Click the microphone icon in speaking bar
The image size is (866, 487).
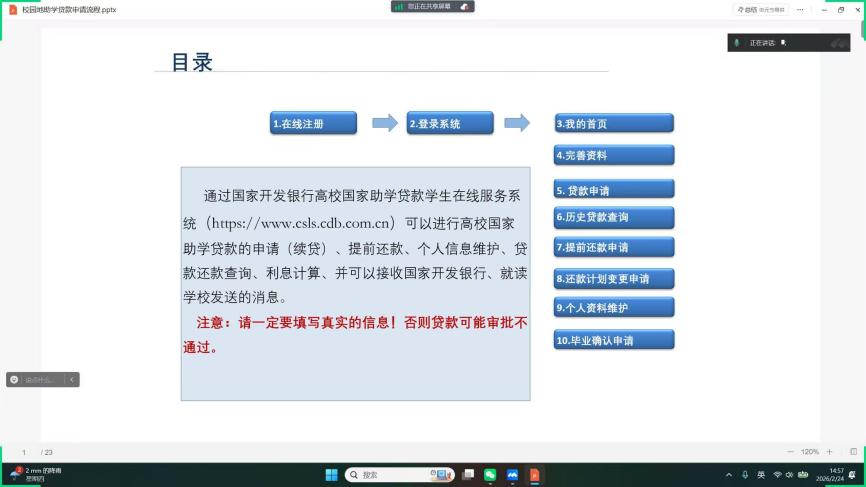point(737,43)
